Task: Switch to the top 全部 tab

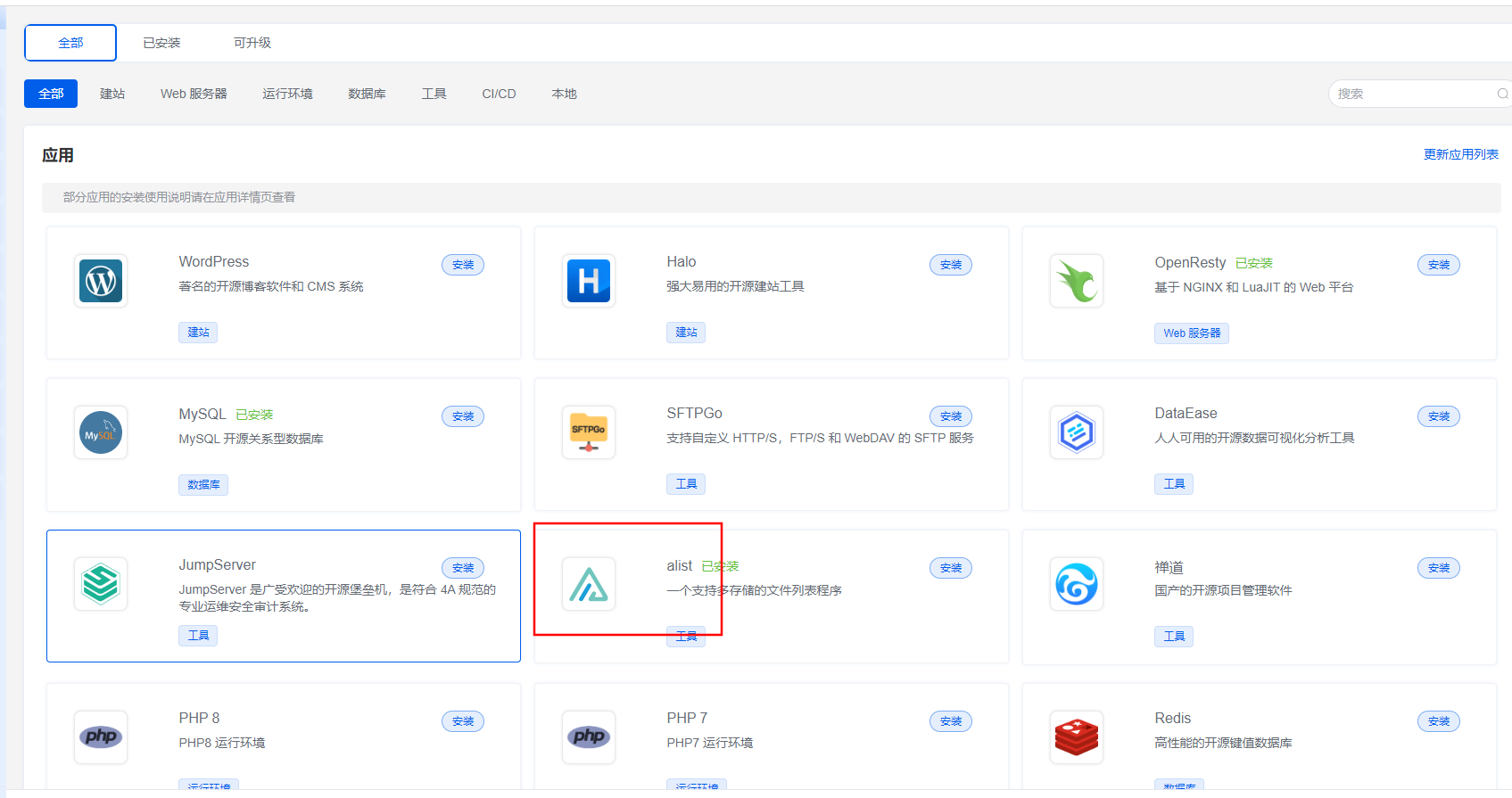Action: click(x=70, y=43)
